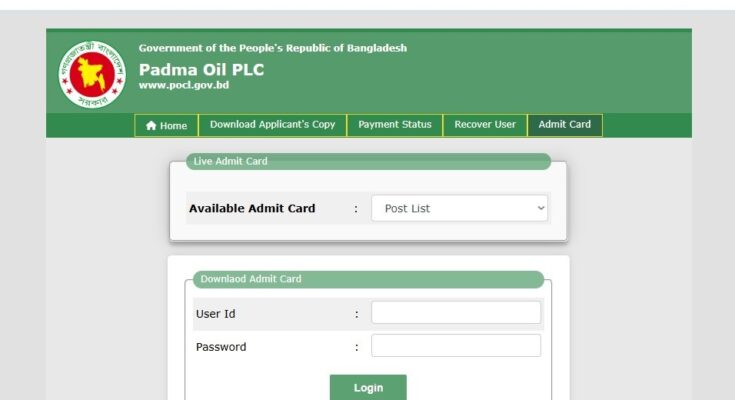
Task: Select Recover User in navigation bar
Action: click(485, 125)
